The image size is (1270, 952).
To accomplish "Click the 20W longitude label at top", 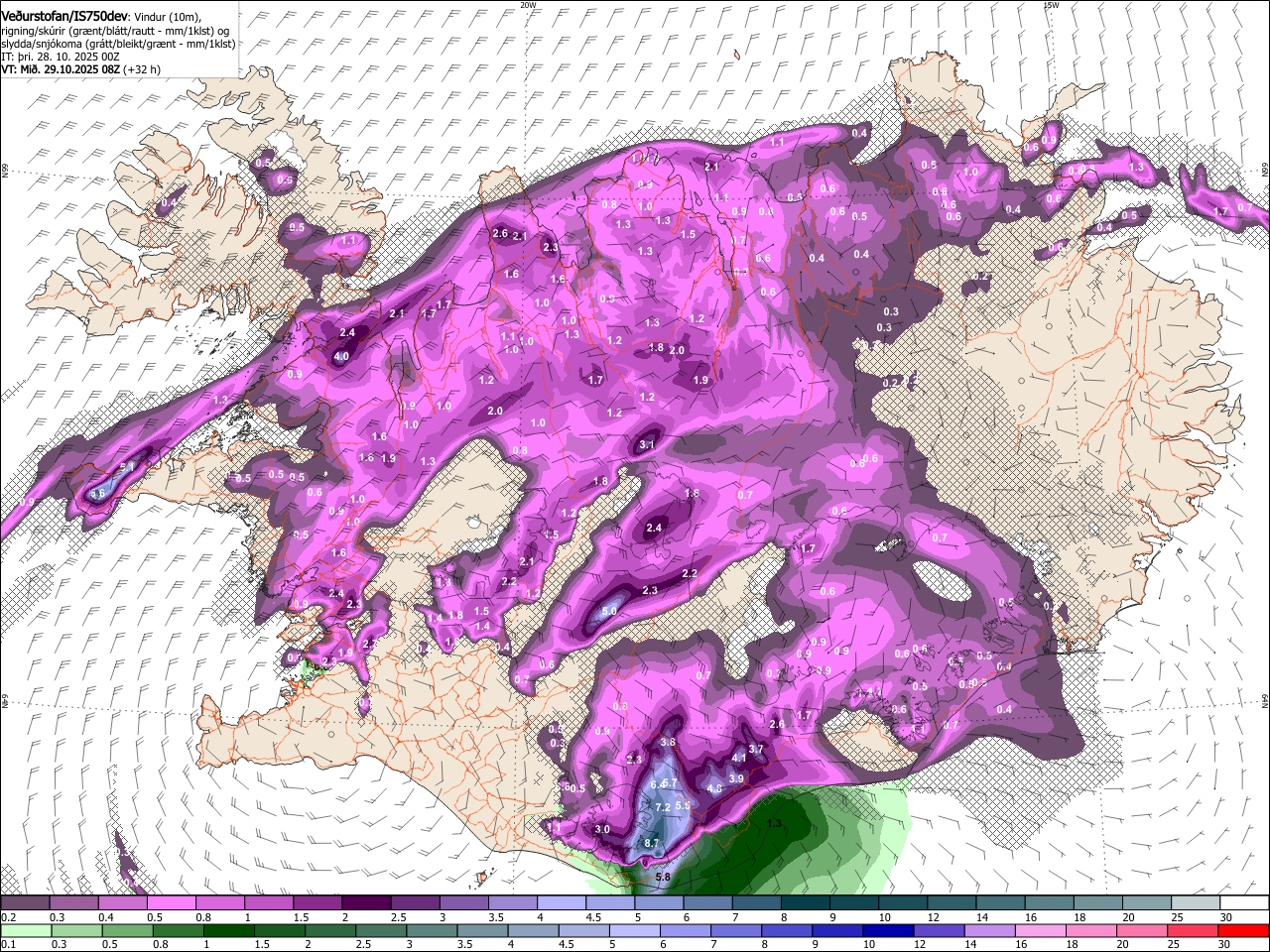I will coord(528,5).
